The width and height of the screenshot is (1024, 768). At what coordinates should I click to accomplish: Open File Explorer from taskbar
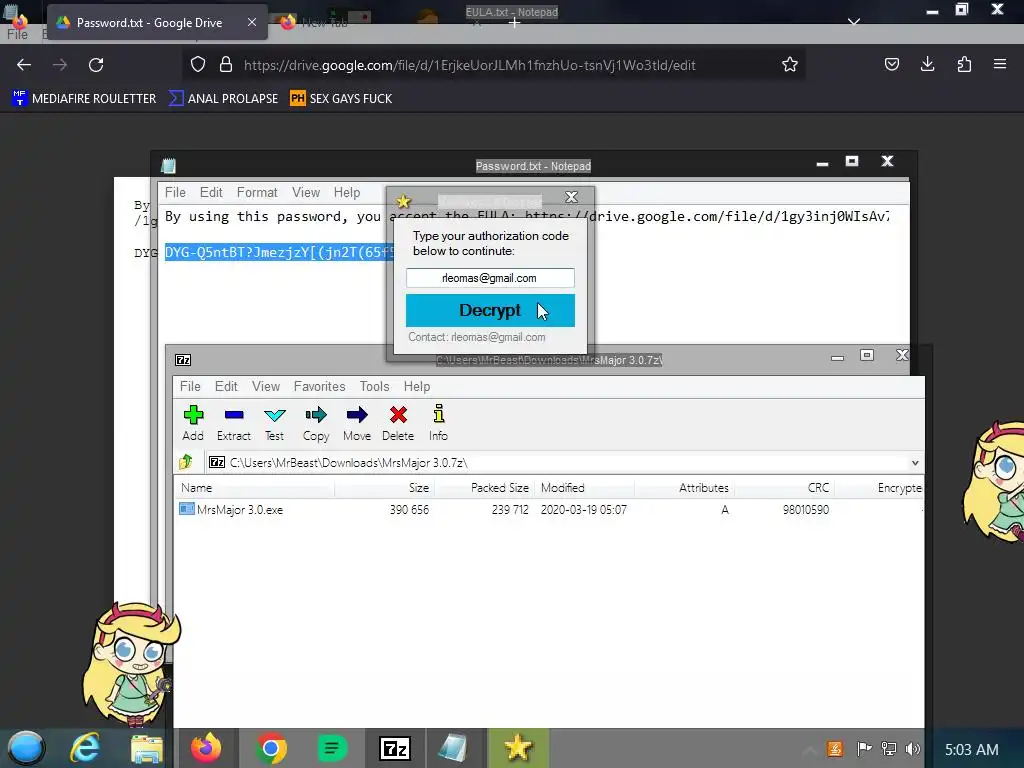pyautogui.click(x=146, y=748)
